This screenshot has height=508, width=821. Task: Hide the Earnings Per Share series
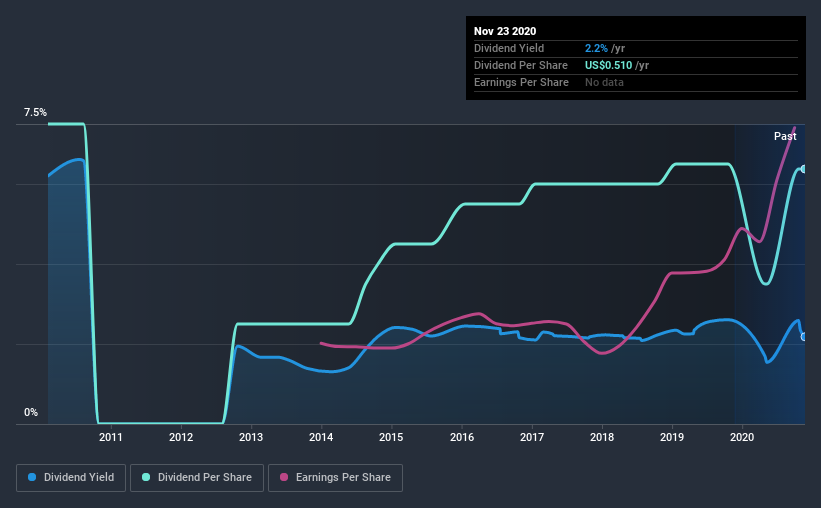point(336,478)
